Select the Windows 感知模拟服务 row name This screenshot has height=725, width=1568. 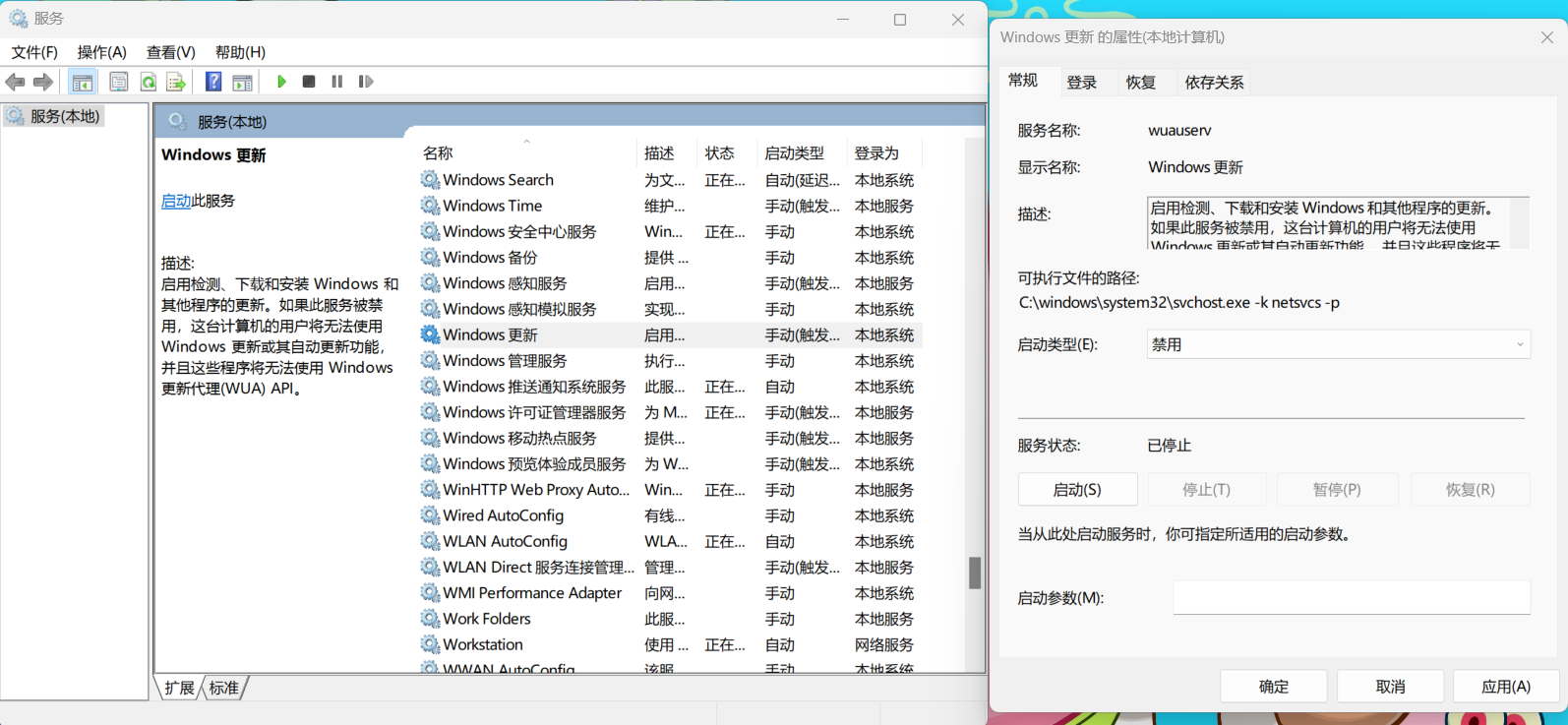pos(519,309)
